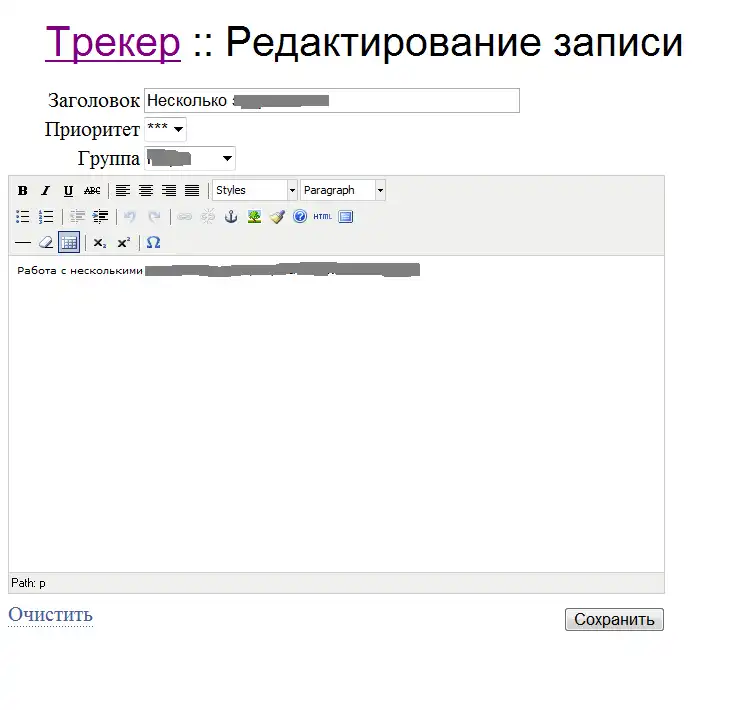Follow the Трекер link
Screen dimensions: 740x710
tap(113, 42)
